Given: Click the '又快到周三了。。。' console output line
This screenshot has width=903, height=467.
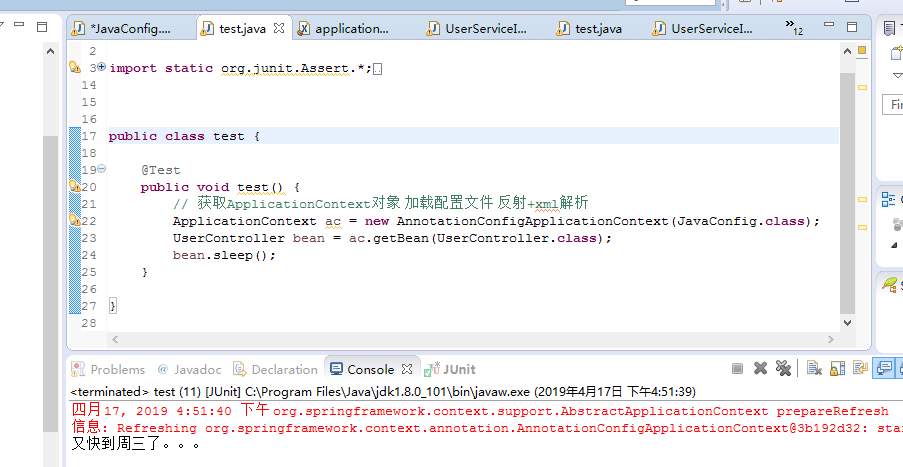Looking at the screenshot, I should coord(137,445).
